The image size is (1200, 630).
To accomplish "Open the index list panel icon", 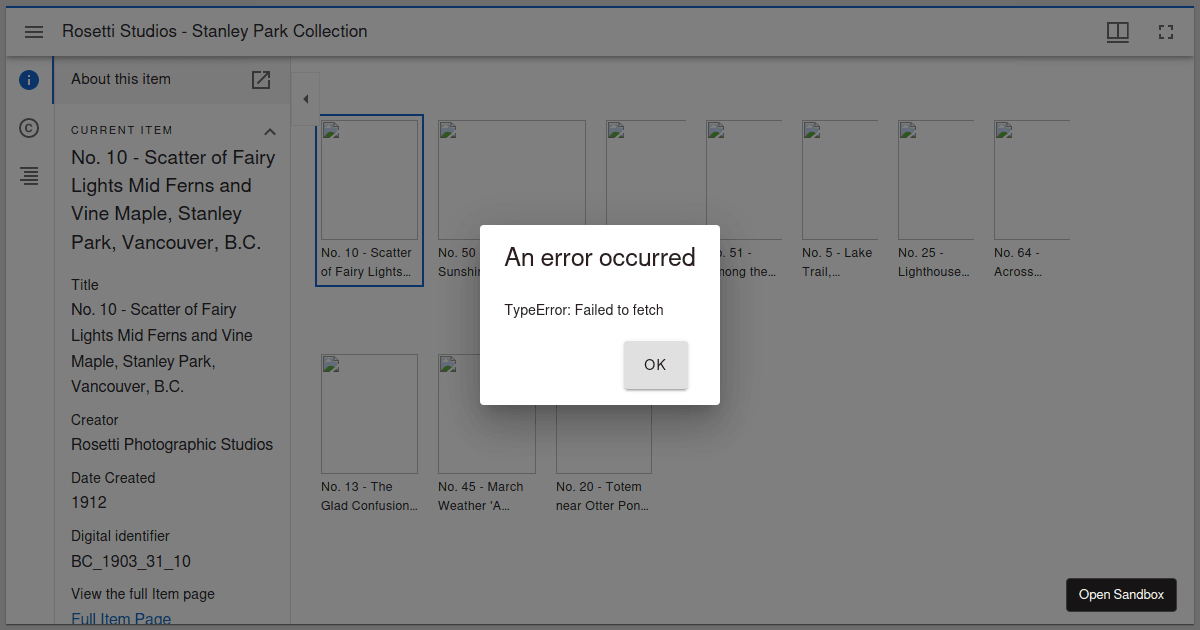I will click(29, 176).
